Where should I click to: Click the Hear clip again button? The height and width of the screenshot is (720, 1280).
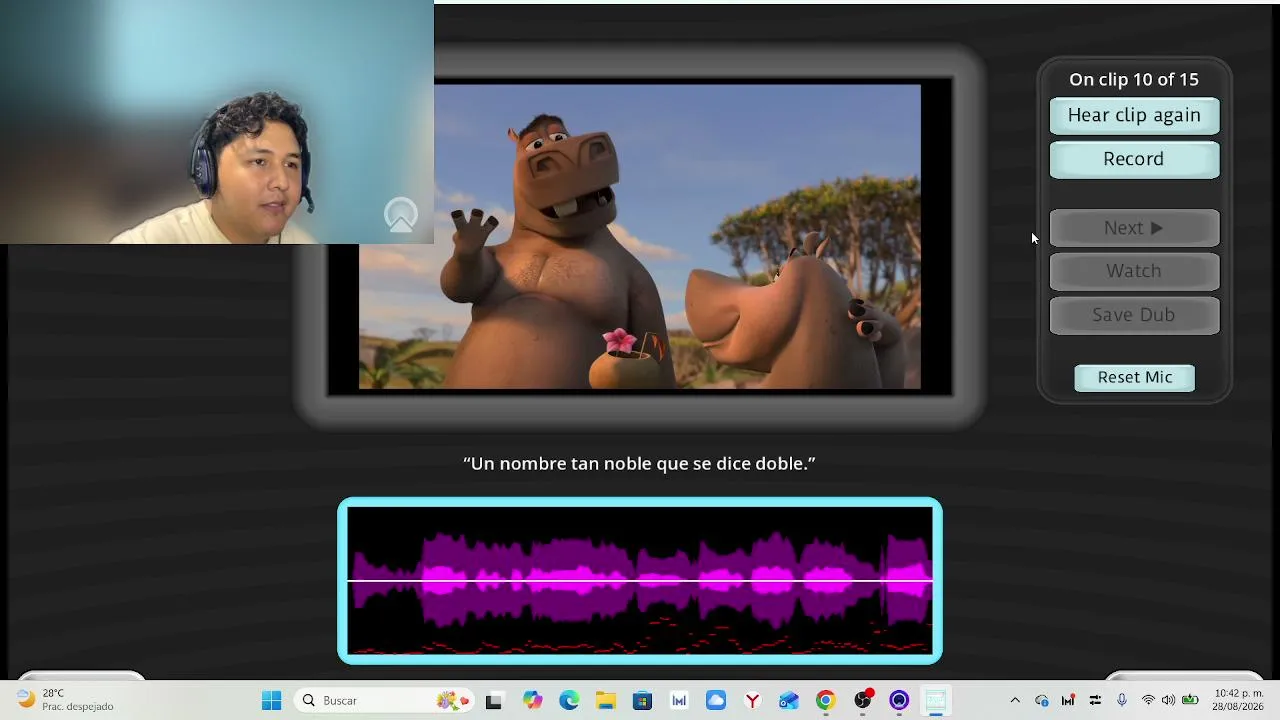pyautogui.click(x=1134, y=115)
